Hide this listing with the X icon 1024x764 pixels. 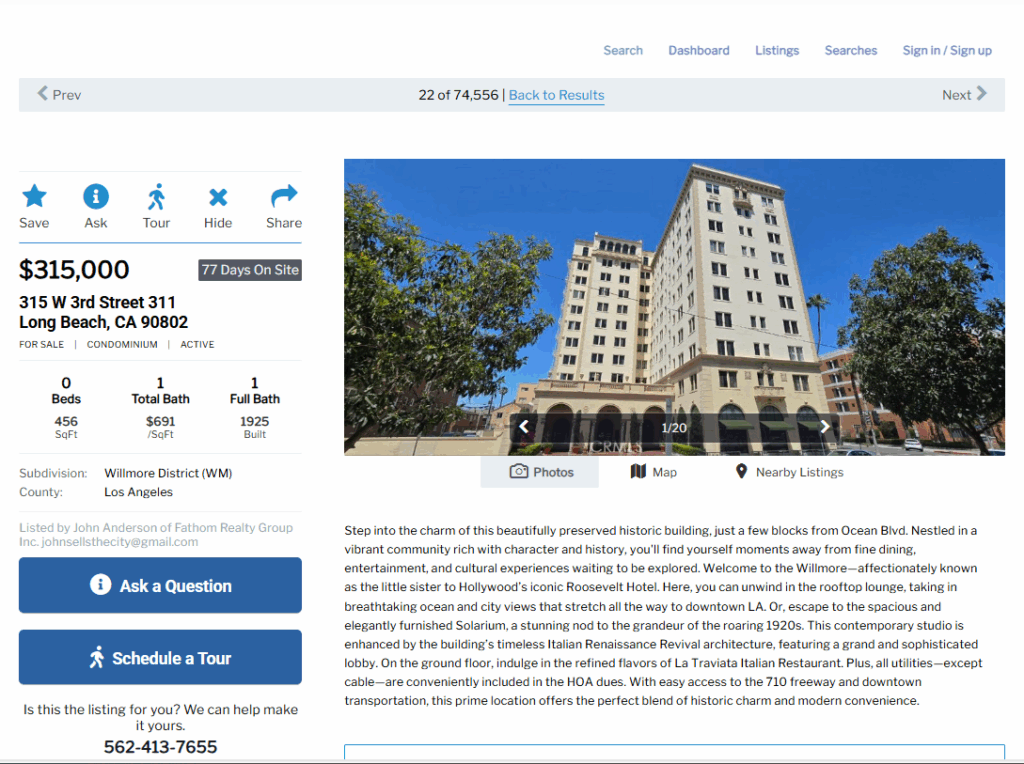[x=217, y=197]
